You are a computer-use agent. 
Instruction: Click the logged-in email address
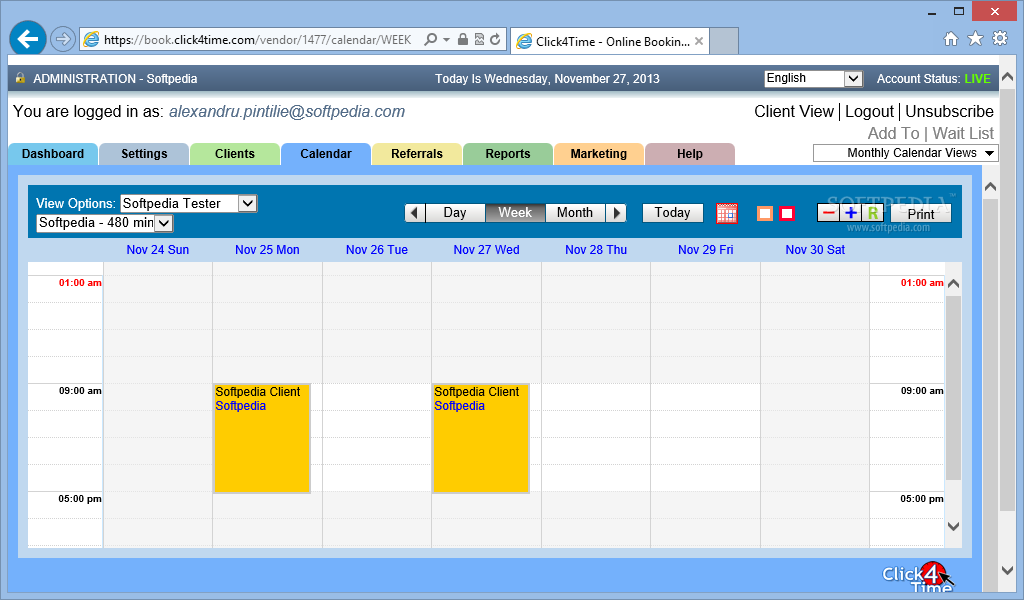point(287,112)
